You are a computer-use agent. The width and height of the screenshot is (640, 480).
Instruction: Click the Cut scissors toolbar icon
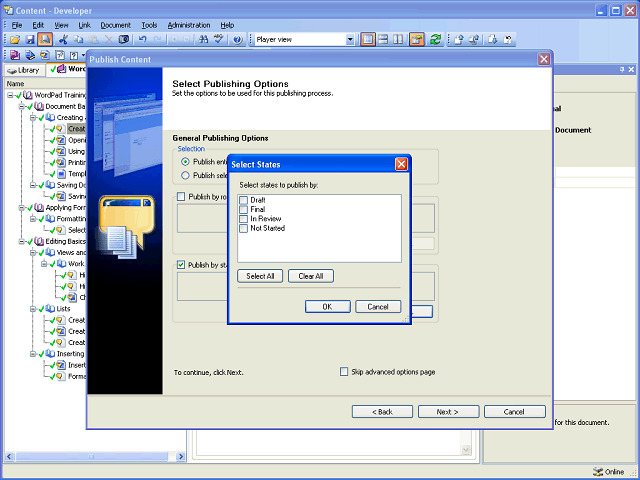(x=63, y=40)
